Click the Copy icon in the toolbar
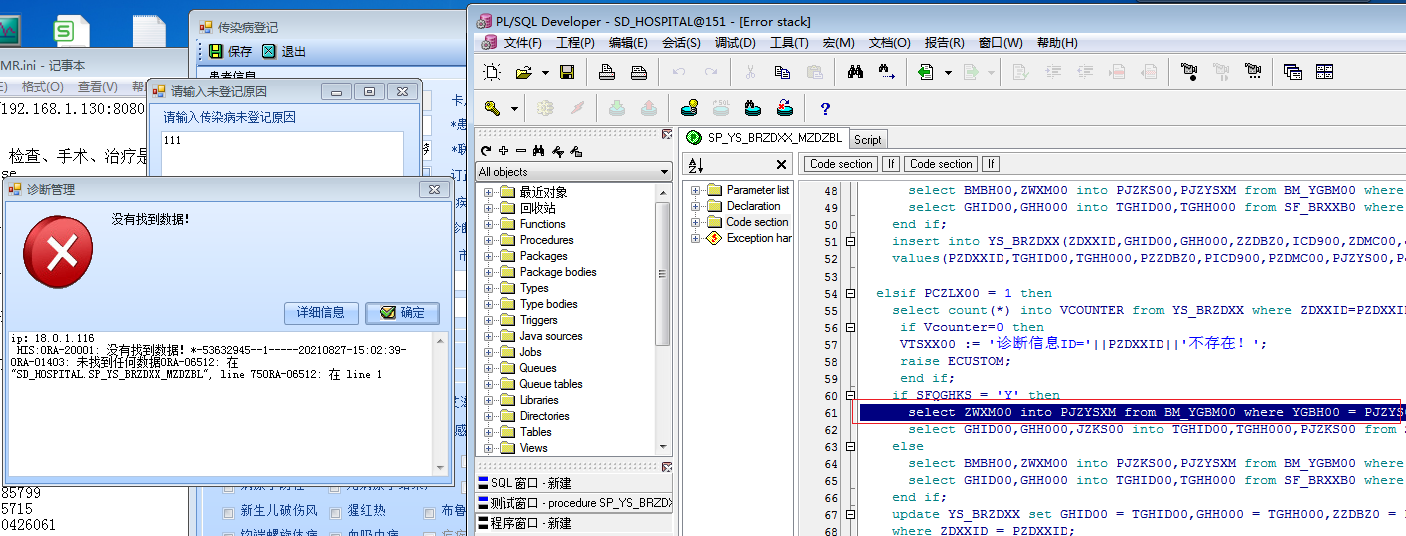This screenshot has width=1406, height=536. tap(782, 72)
